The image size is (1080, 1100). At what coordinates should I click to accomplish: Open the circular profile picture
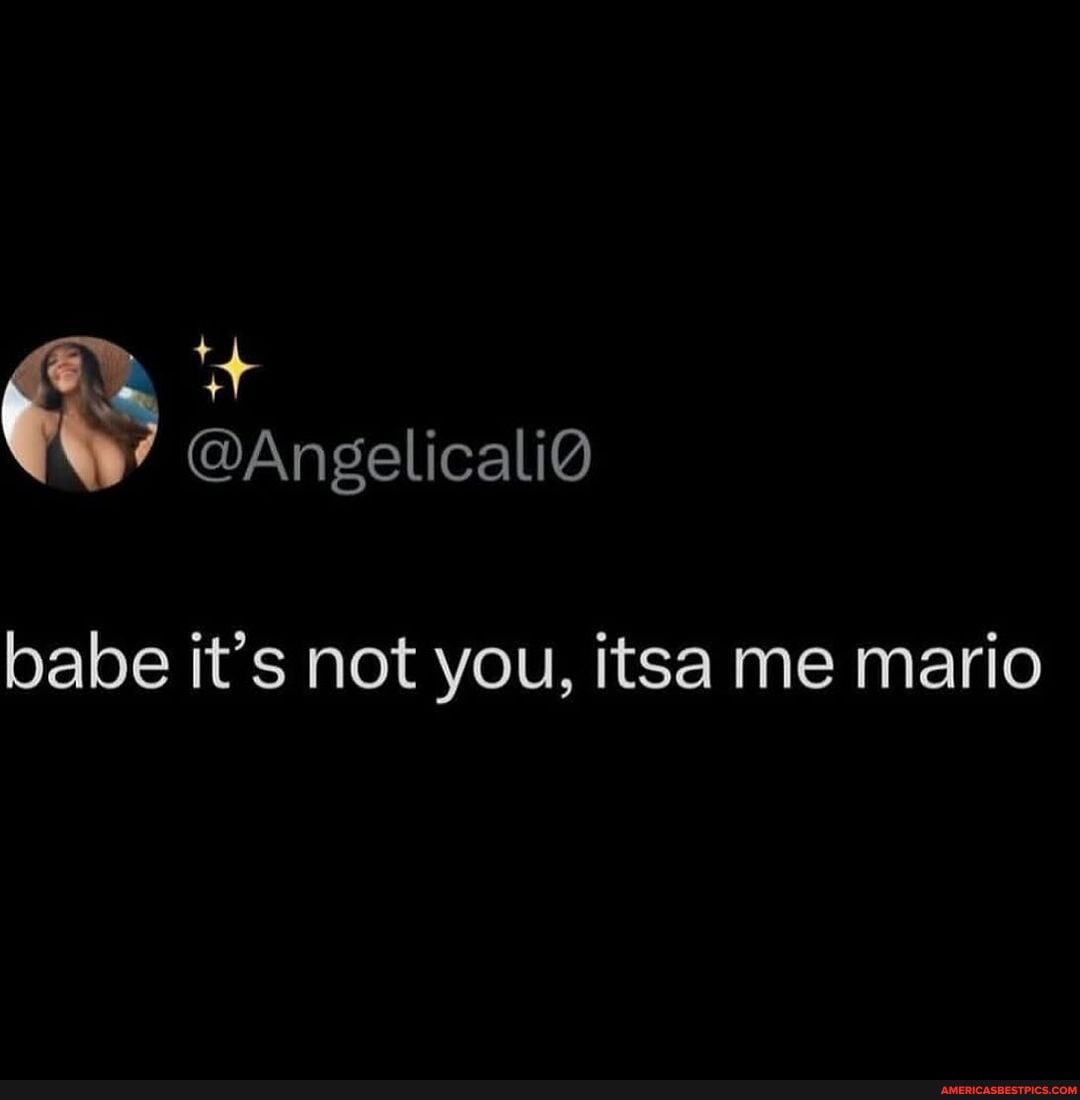pyautogui.click(x=79, y=414)
